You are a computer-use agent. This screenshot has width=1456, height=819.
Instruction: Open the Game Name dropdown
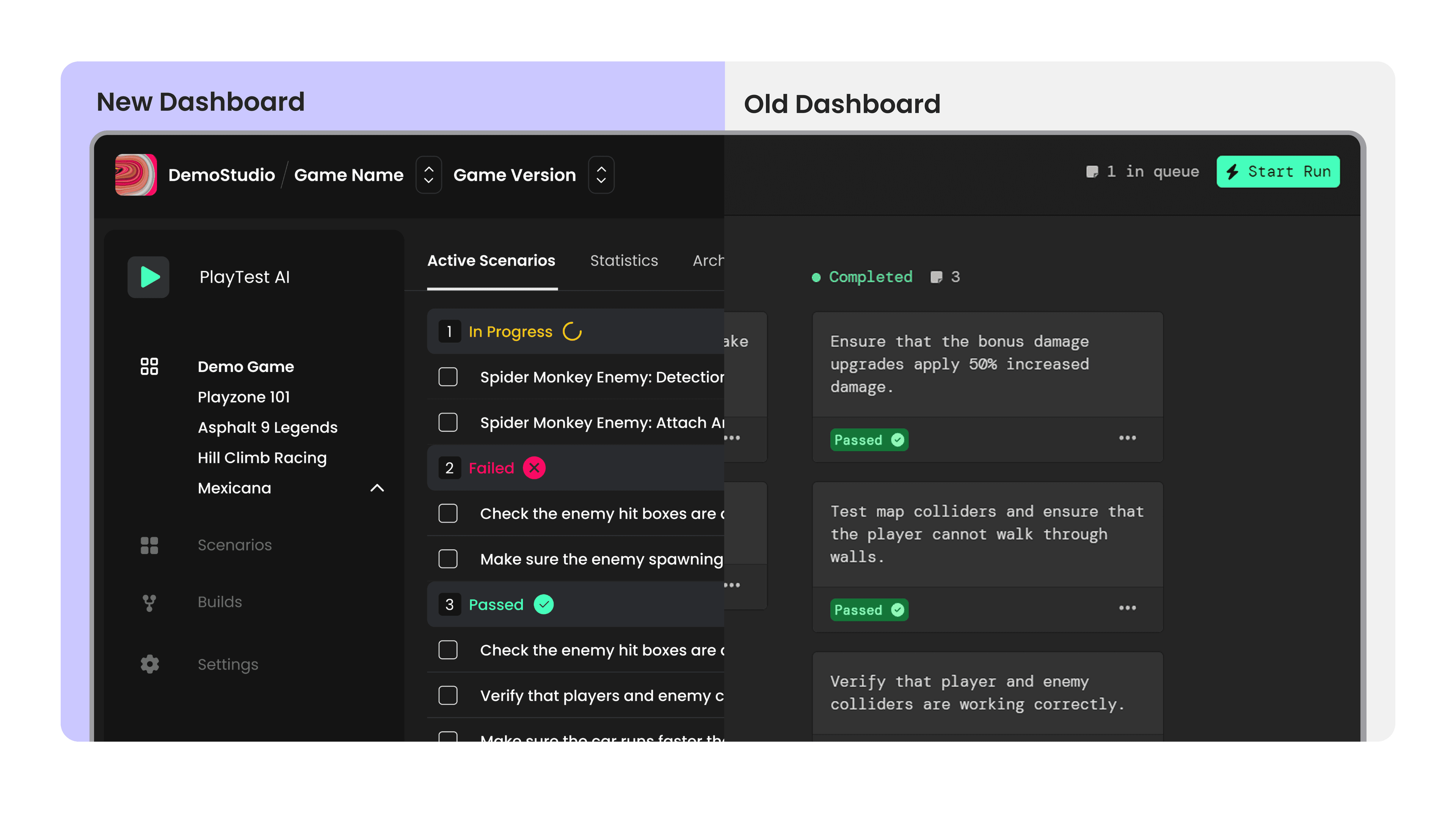click(429, 175)
